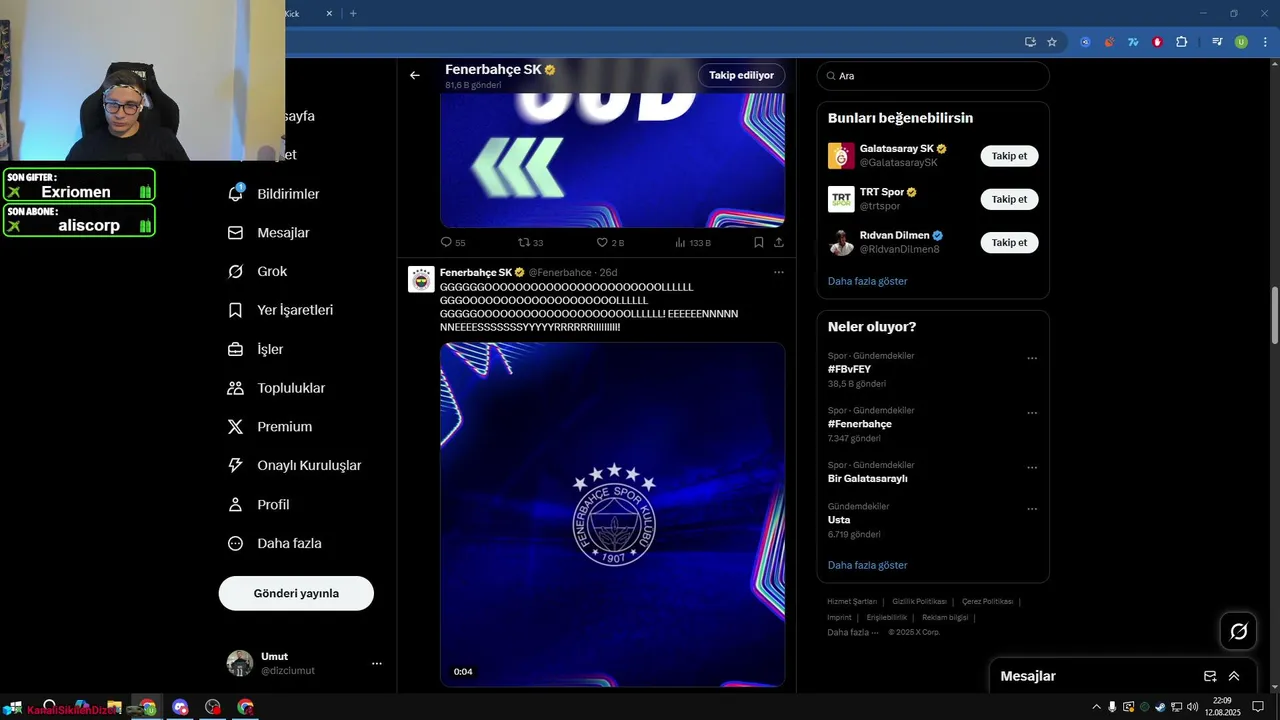Screen dimensions: 1280x720
Task: Open the floating Grok button
Action: [x=1238, y=631]
